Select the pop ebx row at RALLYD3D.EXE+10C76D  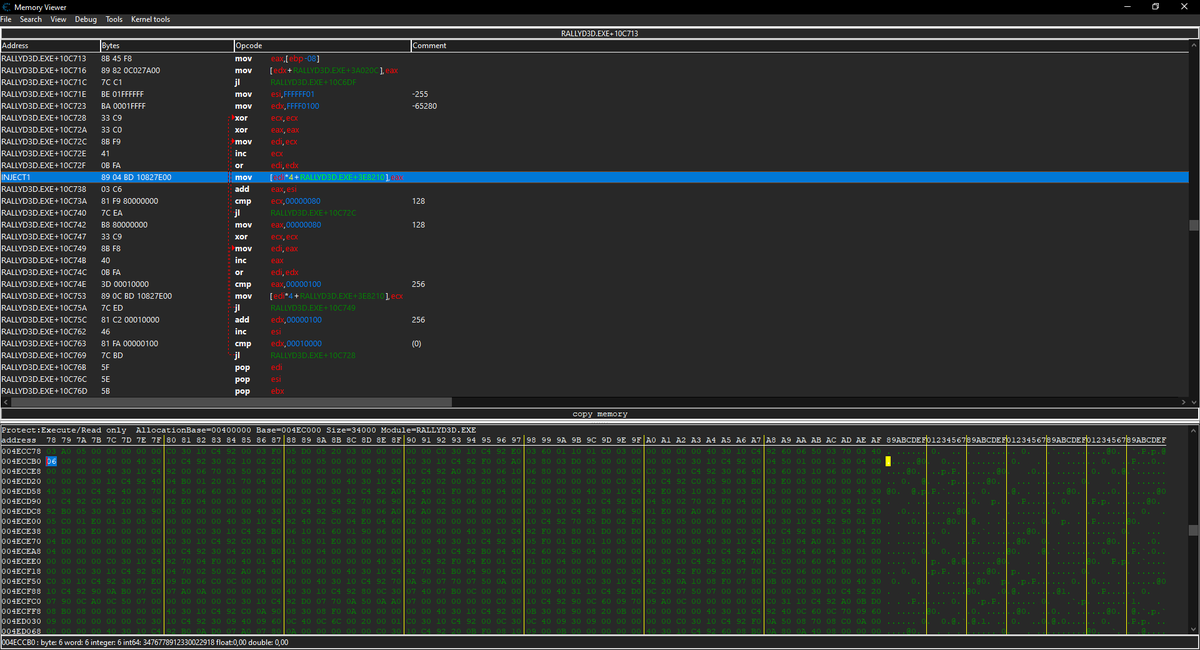point(594,391)
